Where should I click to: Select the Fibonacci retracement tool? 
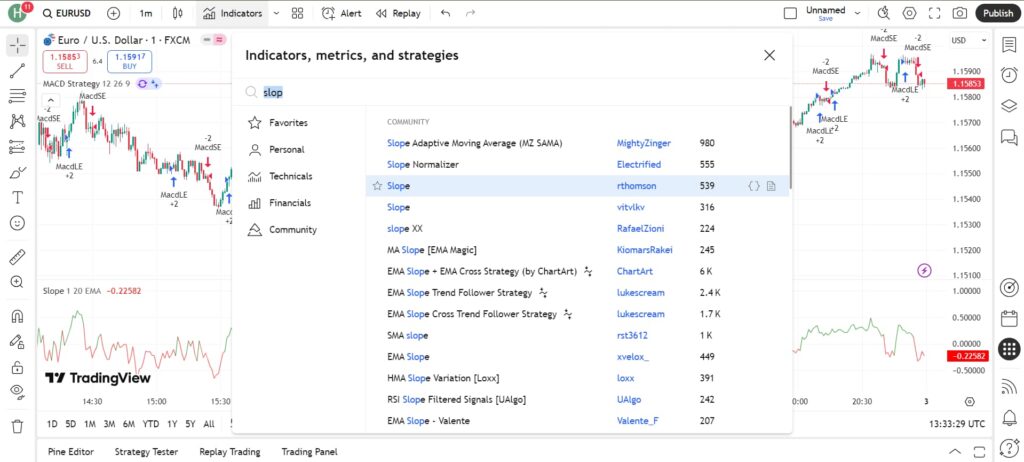pyautogui.click(x=18, y=96)
